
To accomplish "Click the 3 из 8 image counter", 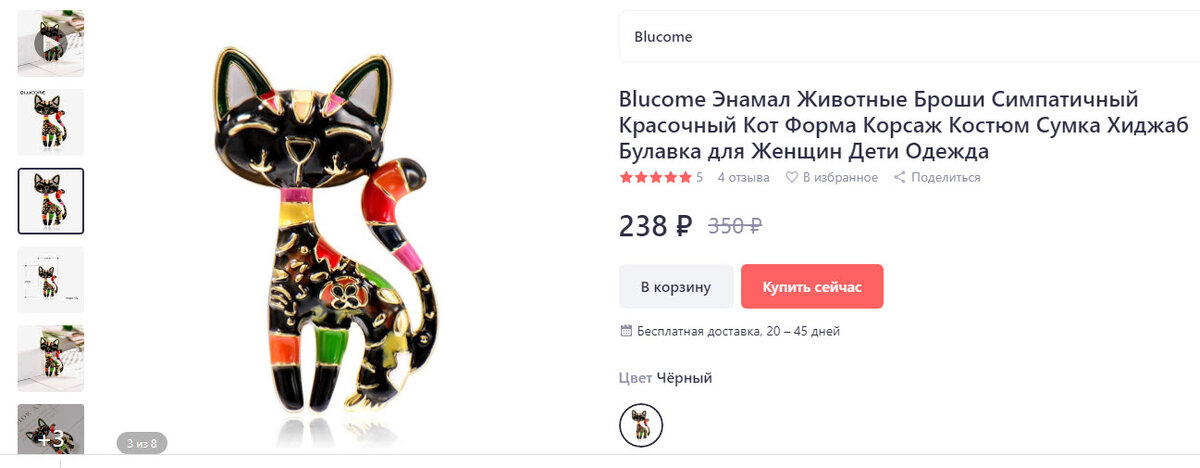I will click(x=142, y=442).
